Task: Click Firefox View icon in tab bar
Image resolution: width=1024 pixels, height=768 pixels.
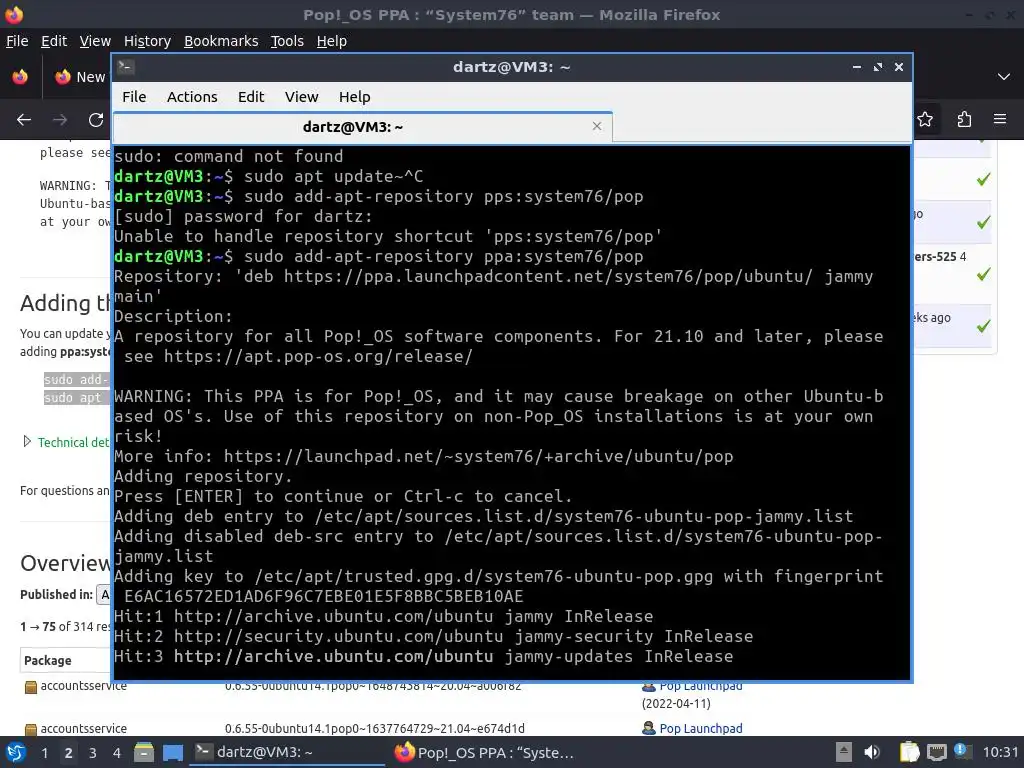Action: click(20, 77)
